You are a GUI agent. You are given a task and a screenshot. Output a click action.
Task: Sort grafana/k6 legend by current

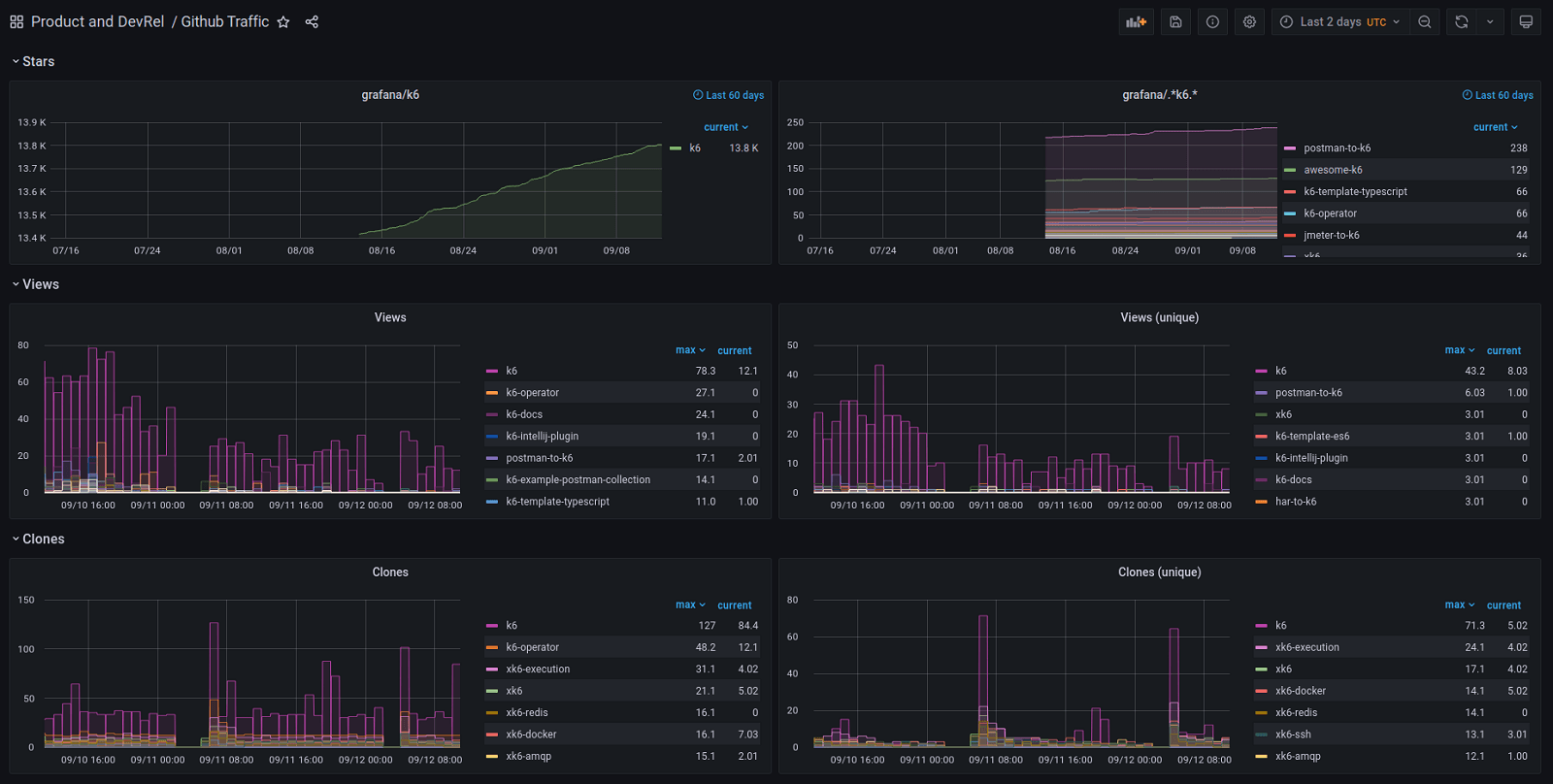pos(726,127)
